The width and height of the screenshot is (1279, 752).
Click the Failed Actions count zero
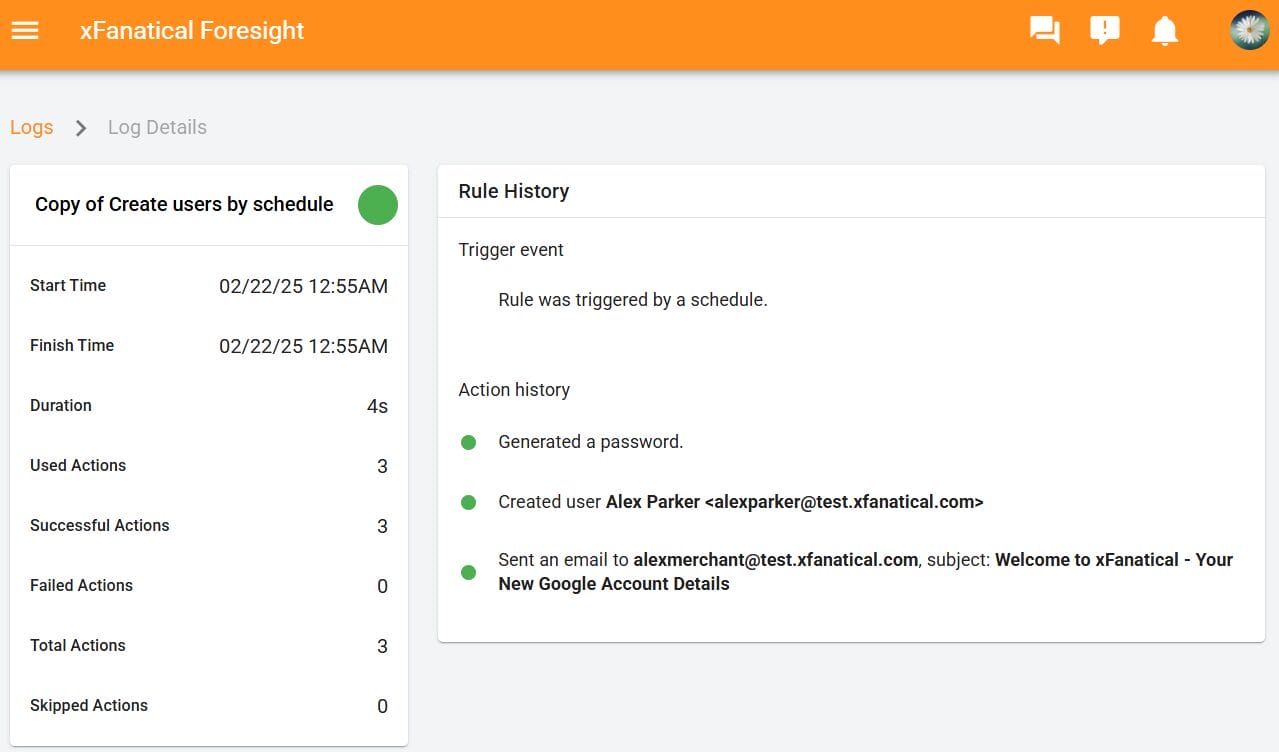click(x=381, y=586)
